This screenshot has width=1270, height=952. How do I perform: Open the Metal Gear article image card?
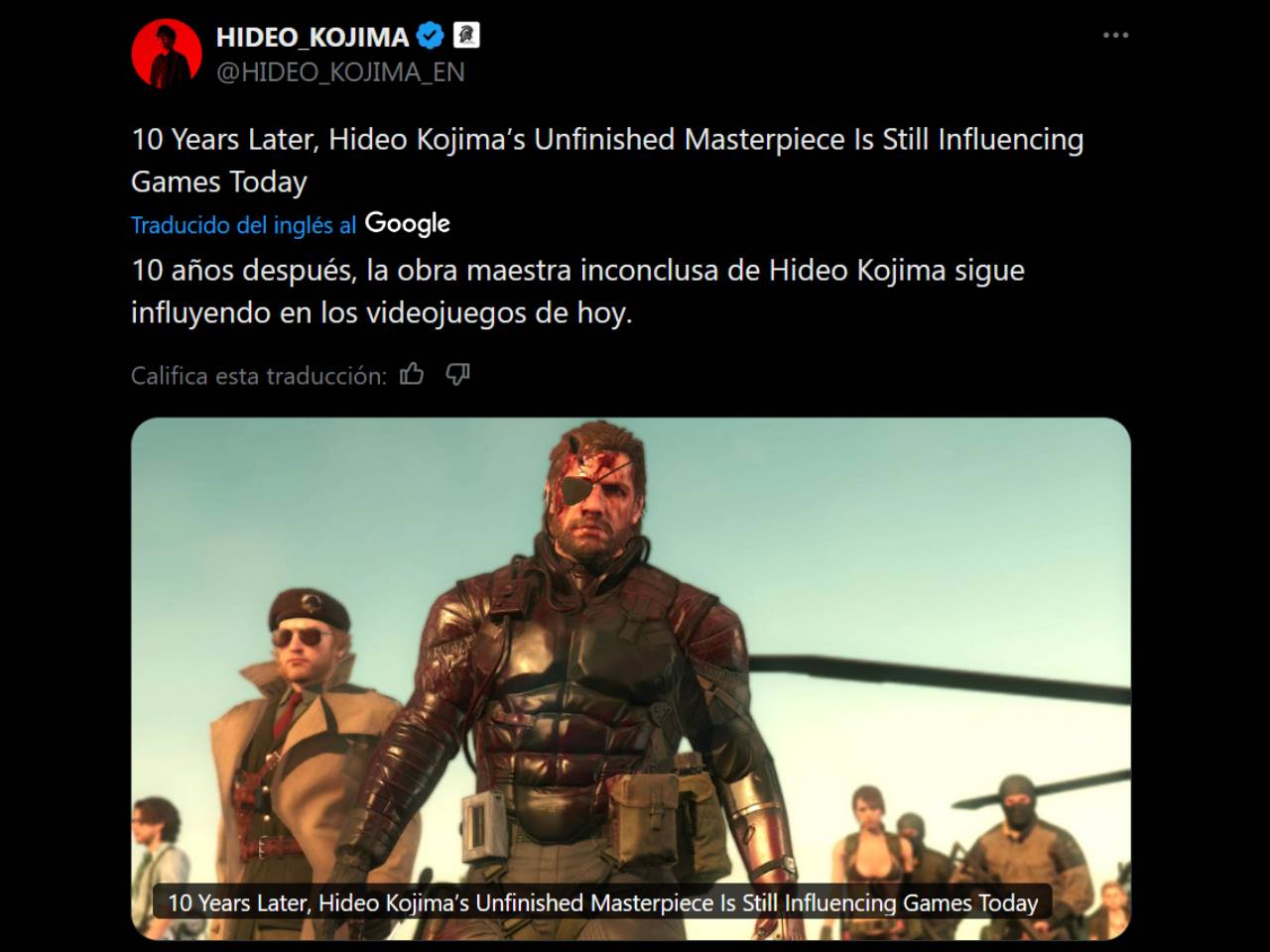click(631, 678)
